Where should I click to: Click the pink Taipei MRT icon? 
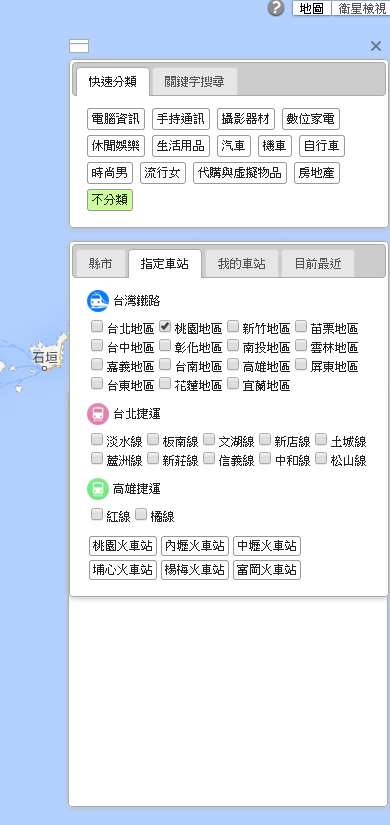pyautogui.click(x=98, y=414)
